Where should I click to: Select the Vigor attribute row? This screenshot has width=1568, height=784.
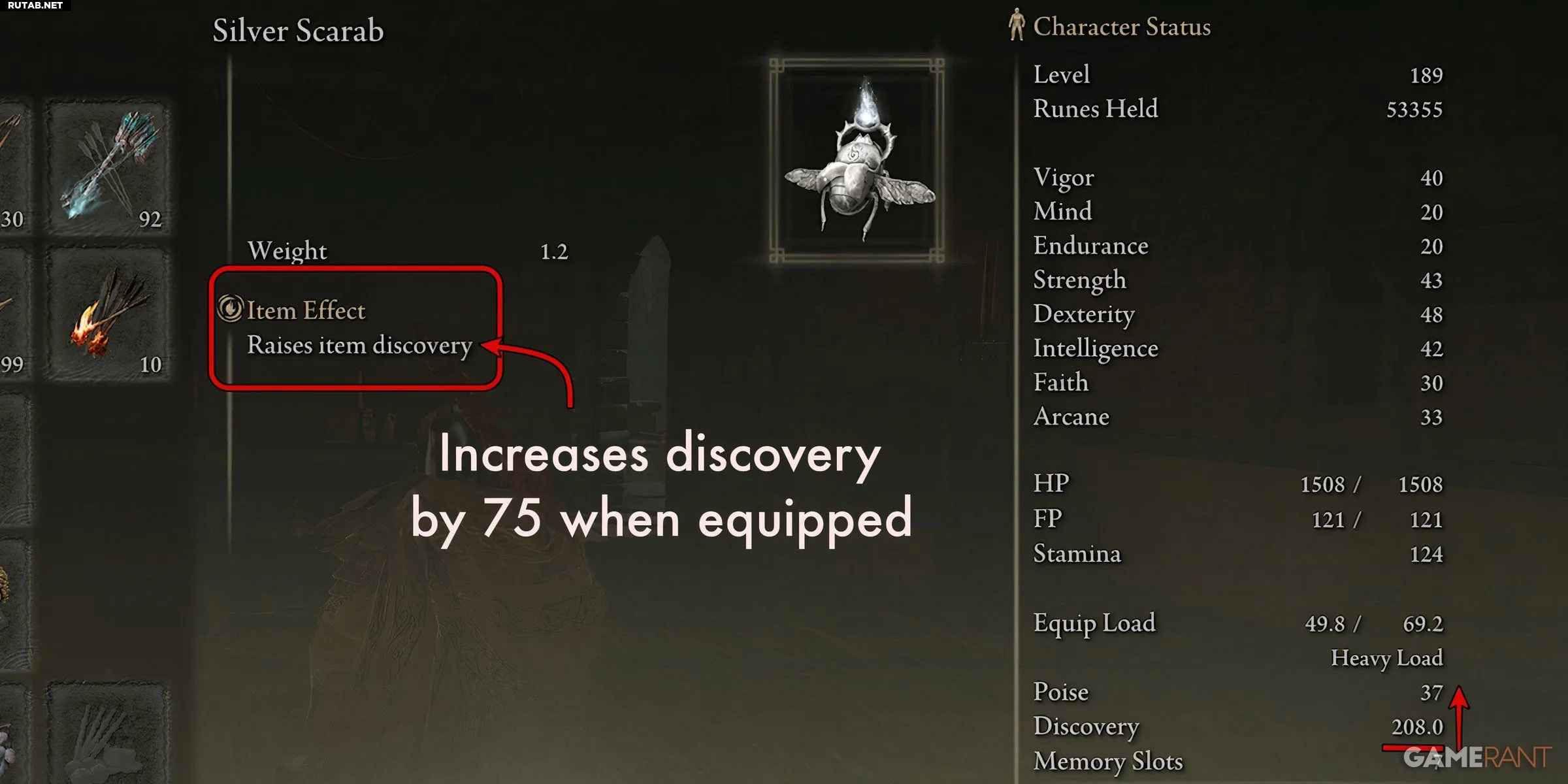click(x=1238, y=178)
